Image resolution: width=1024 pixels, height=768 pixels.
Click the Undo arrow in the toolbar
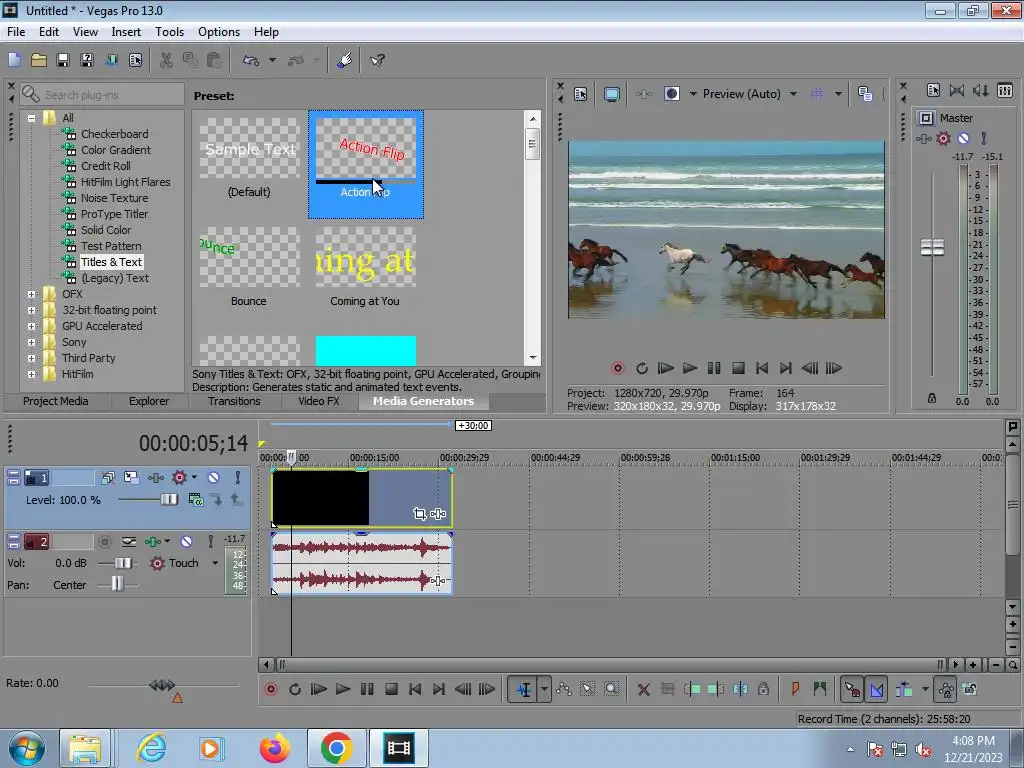pyautogui.click(x=250, y=60)
